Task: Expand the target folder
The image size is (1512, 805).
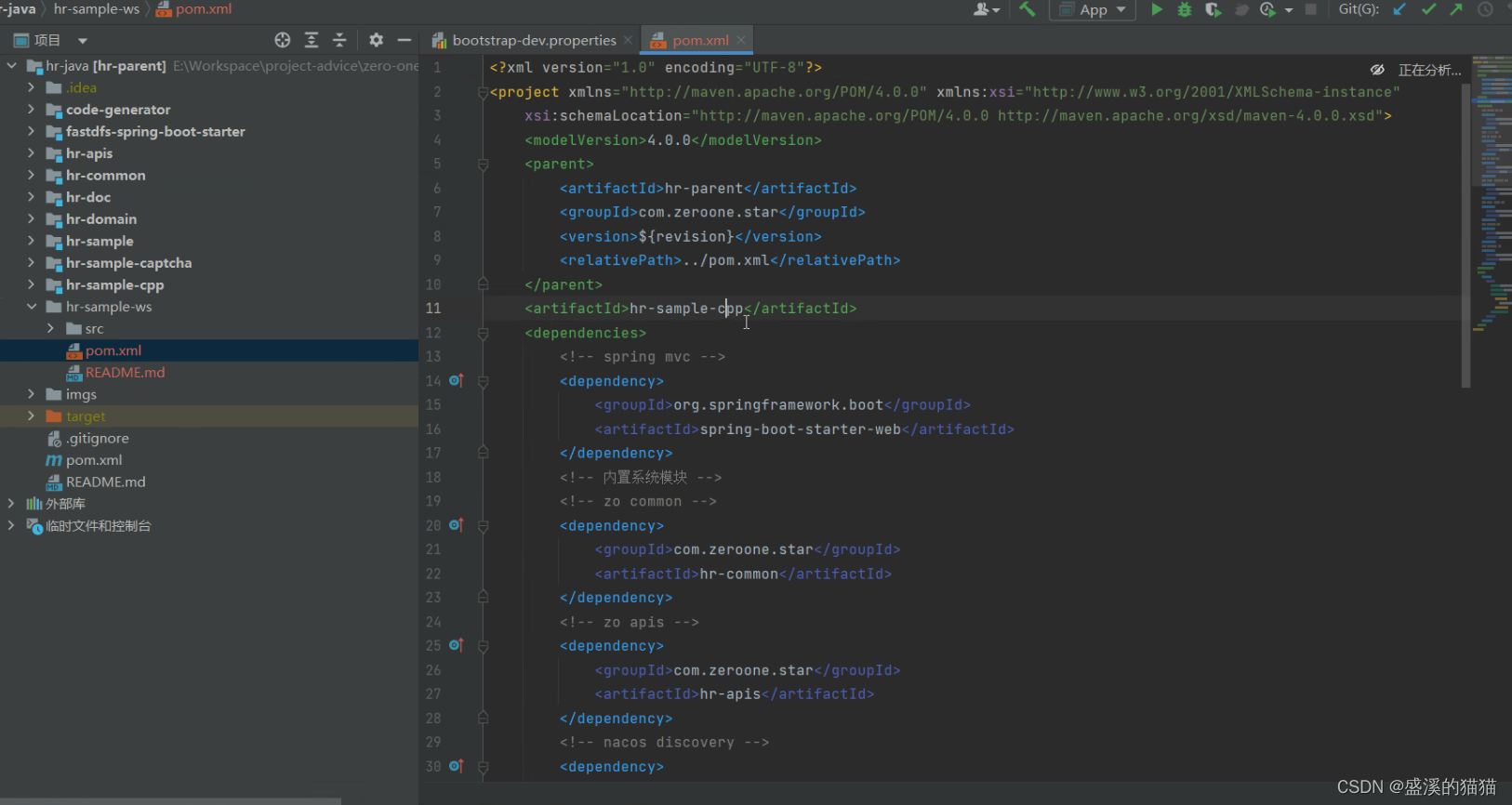Action: [32, 416]
